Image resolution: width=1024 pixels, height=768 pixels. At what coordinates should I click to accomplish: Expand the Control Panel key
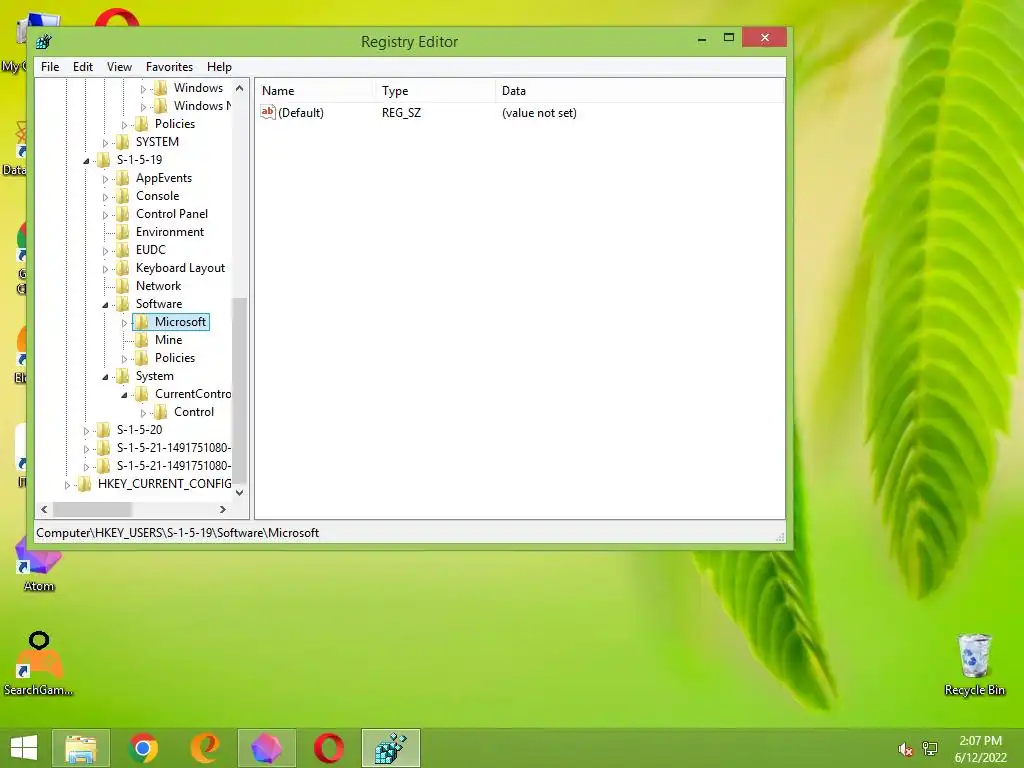105,215
